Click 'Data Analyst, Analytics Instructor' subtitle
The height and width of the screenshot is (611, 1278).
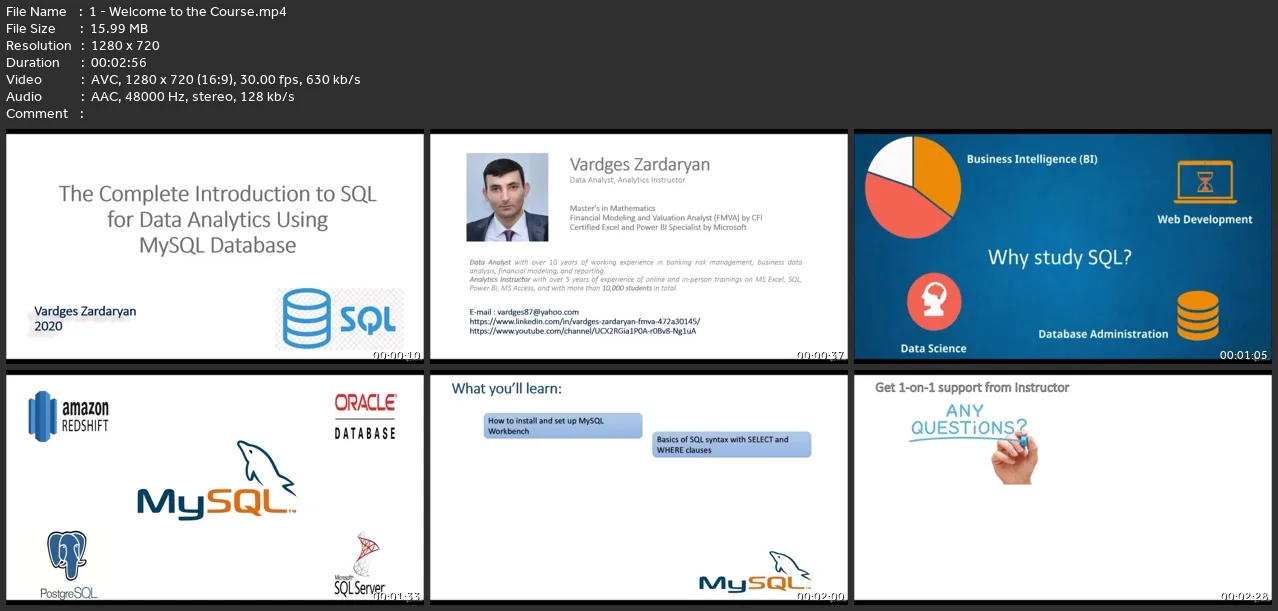pyautogui.click(x=627, y=181)
